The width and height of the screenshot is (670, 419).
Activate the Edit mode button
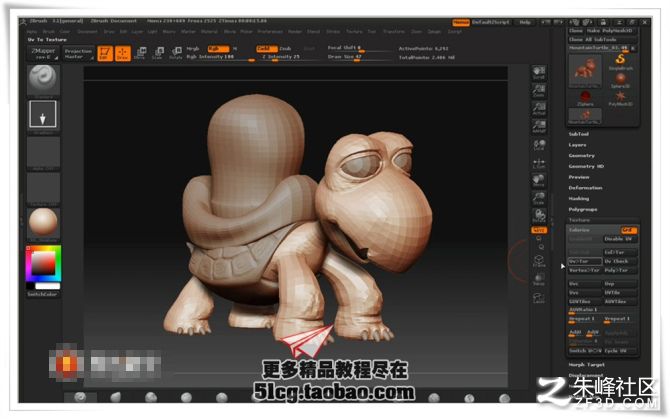tap(105, 53)
